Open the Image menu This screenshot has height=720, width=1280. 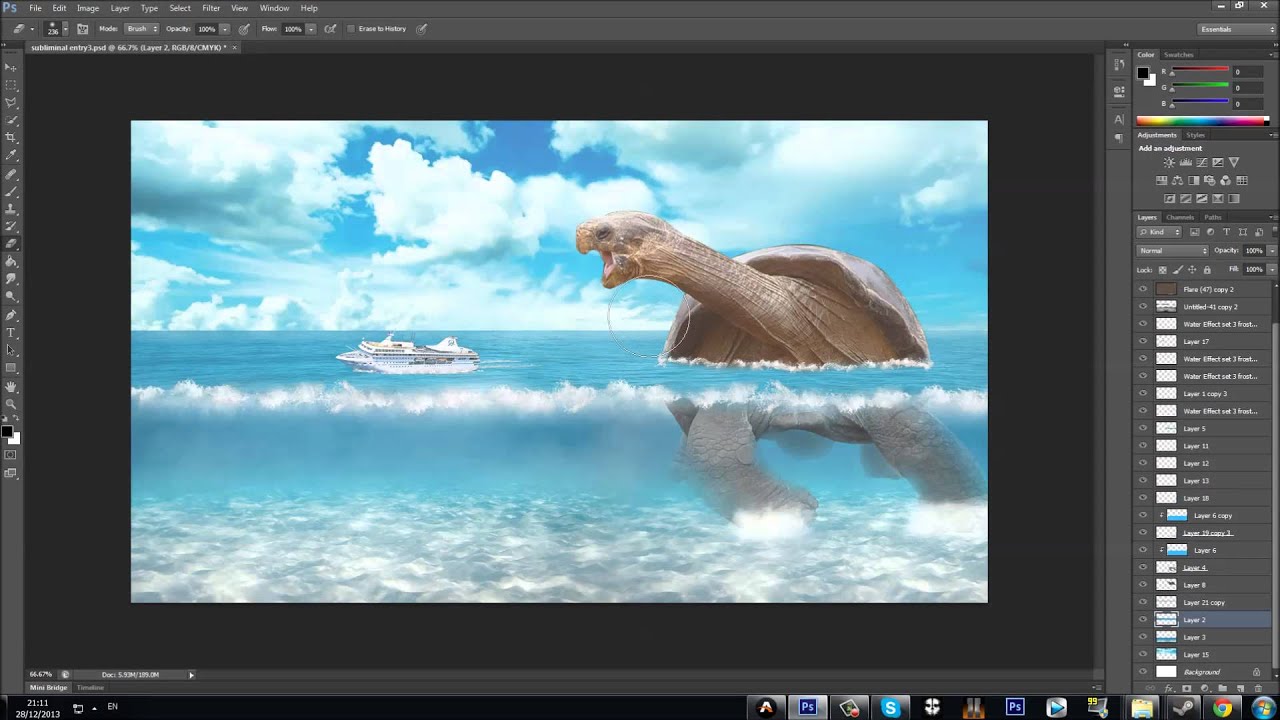click(x=88, y=8)
